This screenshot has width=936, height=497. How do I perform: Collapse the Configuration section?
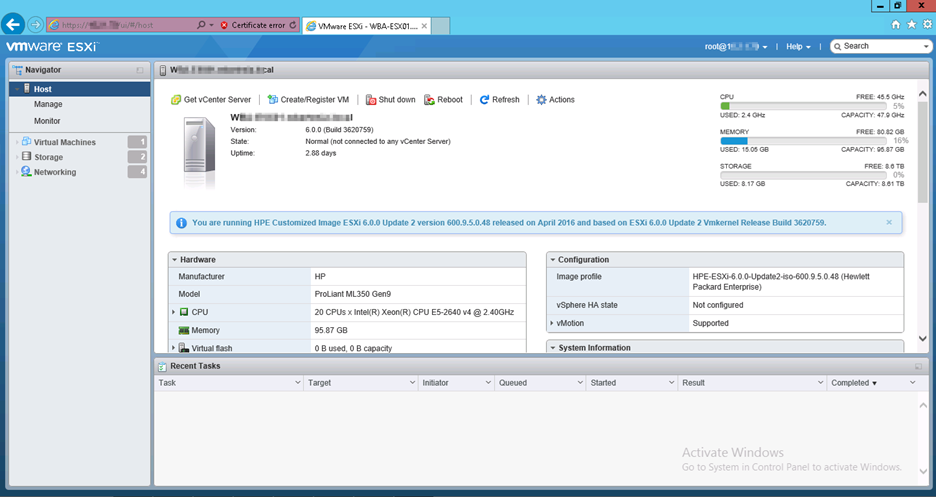[553, 260]
